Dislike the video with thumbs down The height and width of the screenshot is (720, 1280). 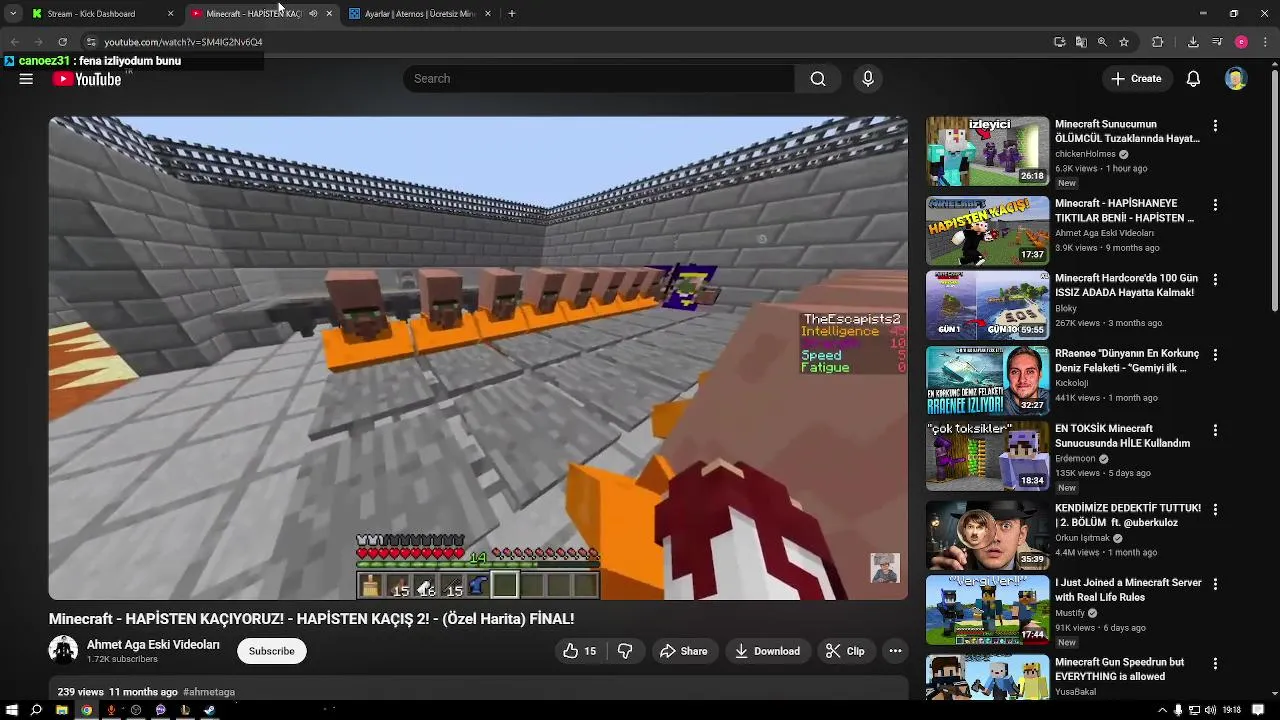(x=625, y=651)
